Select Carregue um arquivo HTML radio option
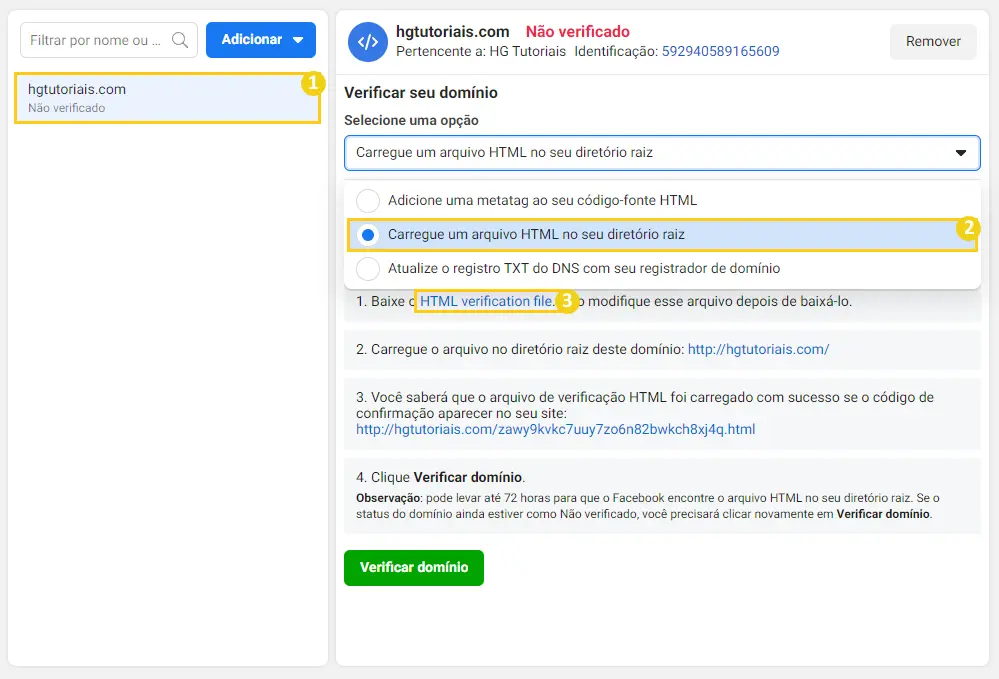This screenshot has height=679, width=999. (x=662, y=234)
